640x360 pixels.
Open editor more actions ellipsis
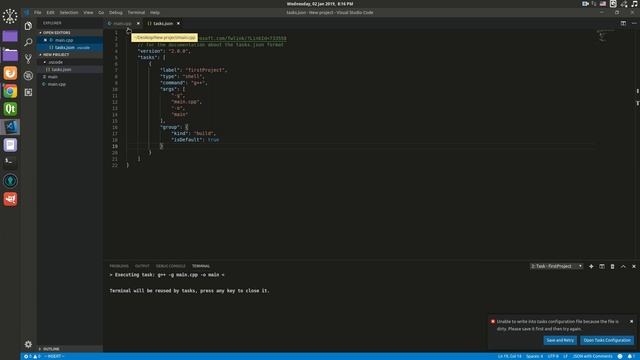[x=634, y=23]
